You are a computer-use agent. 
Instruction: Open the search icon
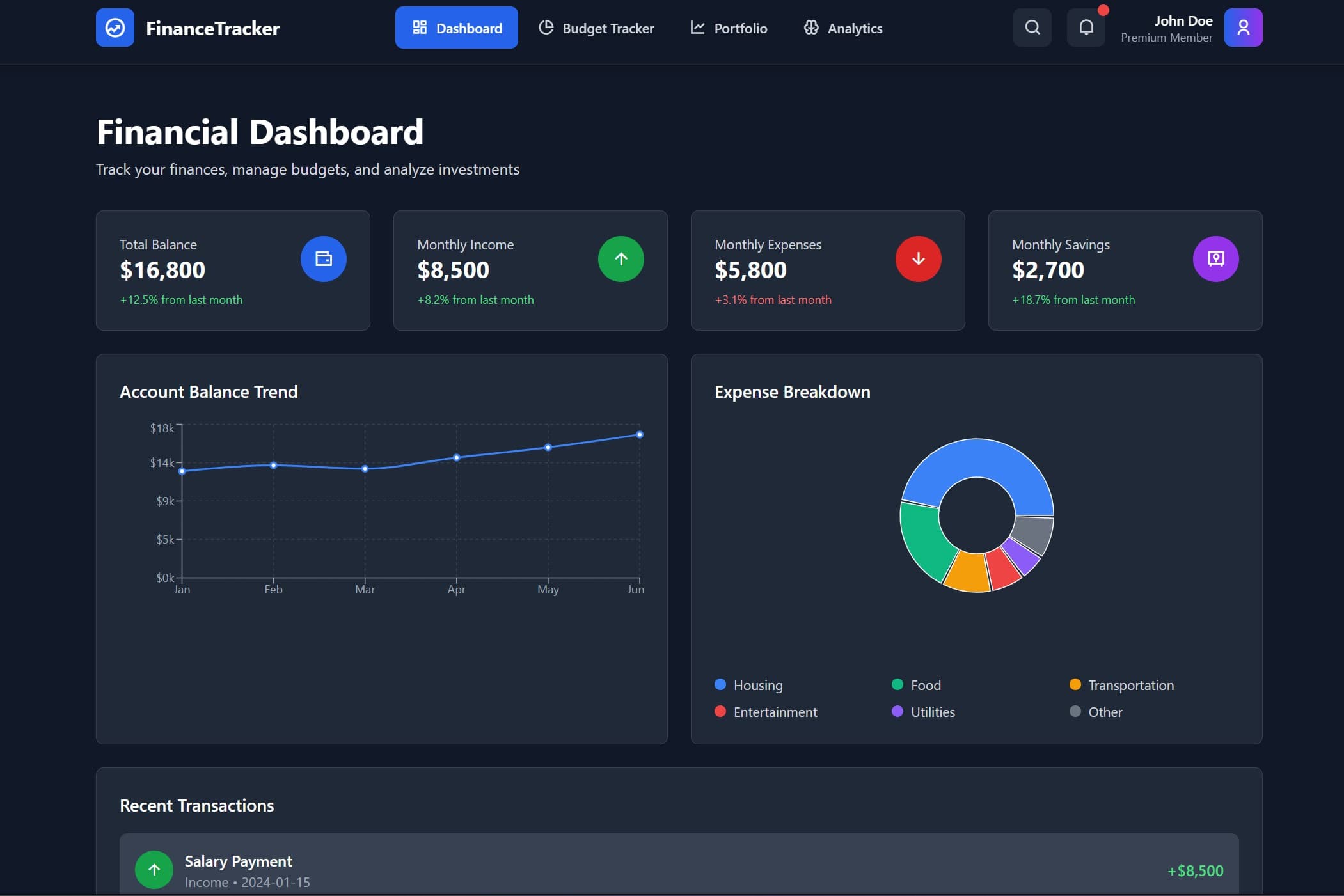click(x=1031, y=27)
